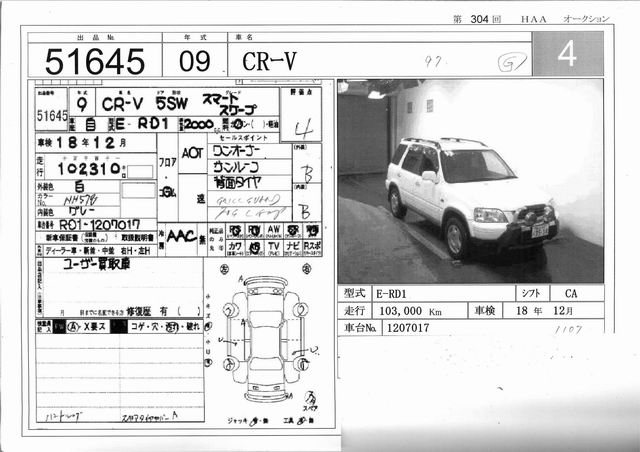The height and width of the screenshot is (452, 640).
Task: Click the AOT transmission text
Action: click(x=192, y=154)
